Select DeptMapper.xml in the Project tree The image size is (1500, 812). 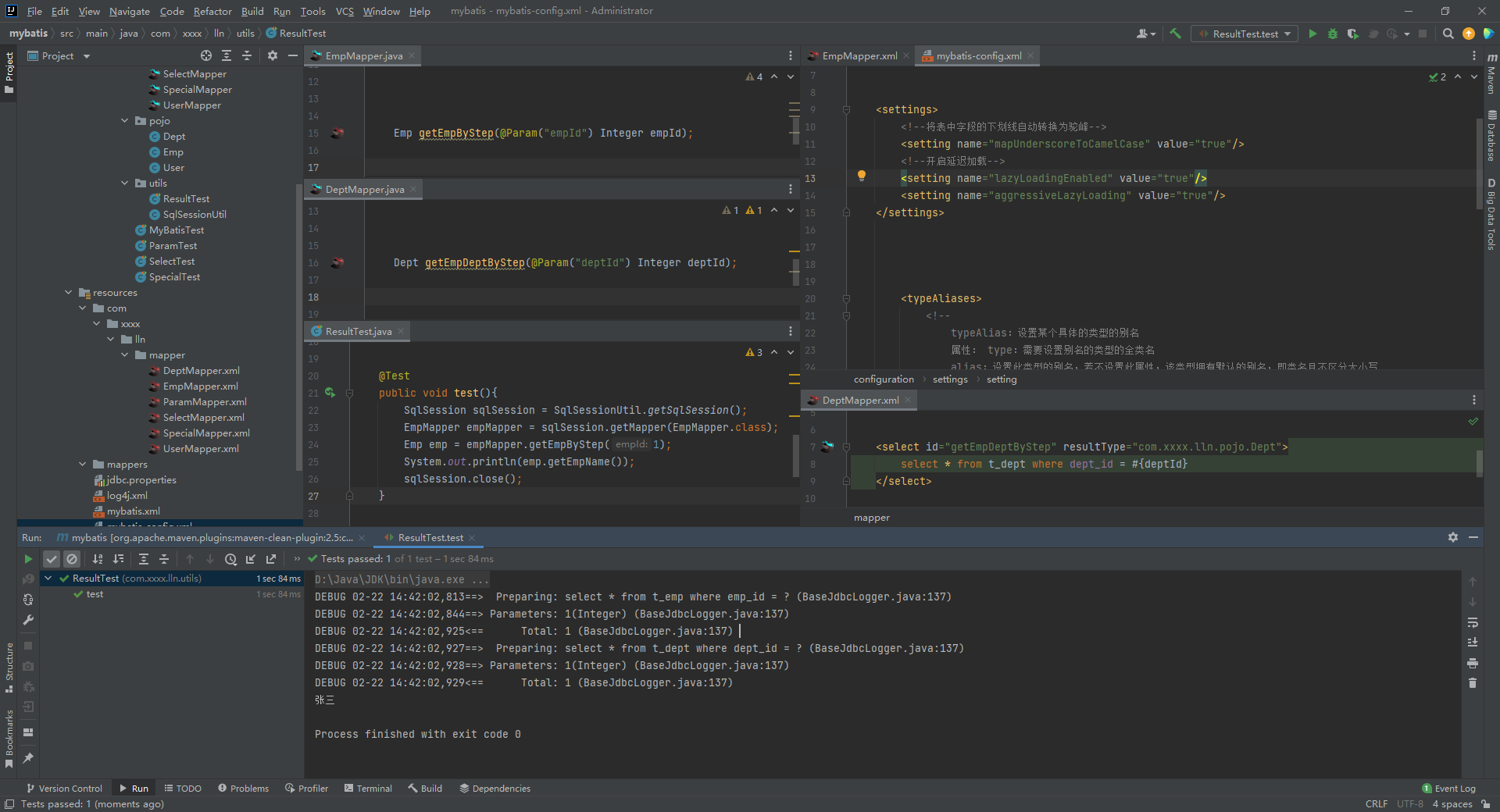click(201, 371)
